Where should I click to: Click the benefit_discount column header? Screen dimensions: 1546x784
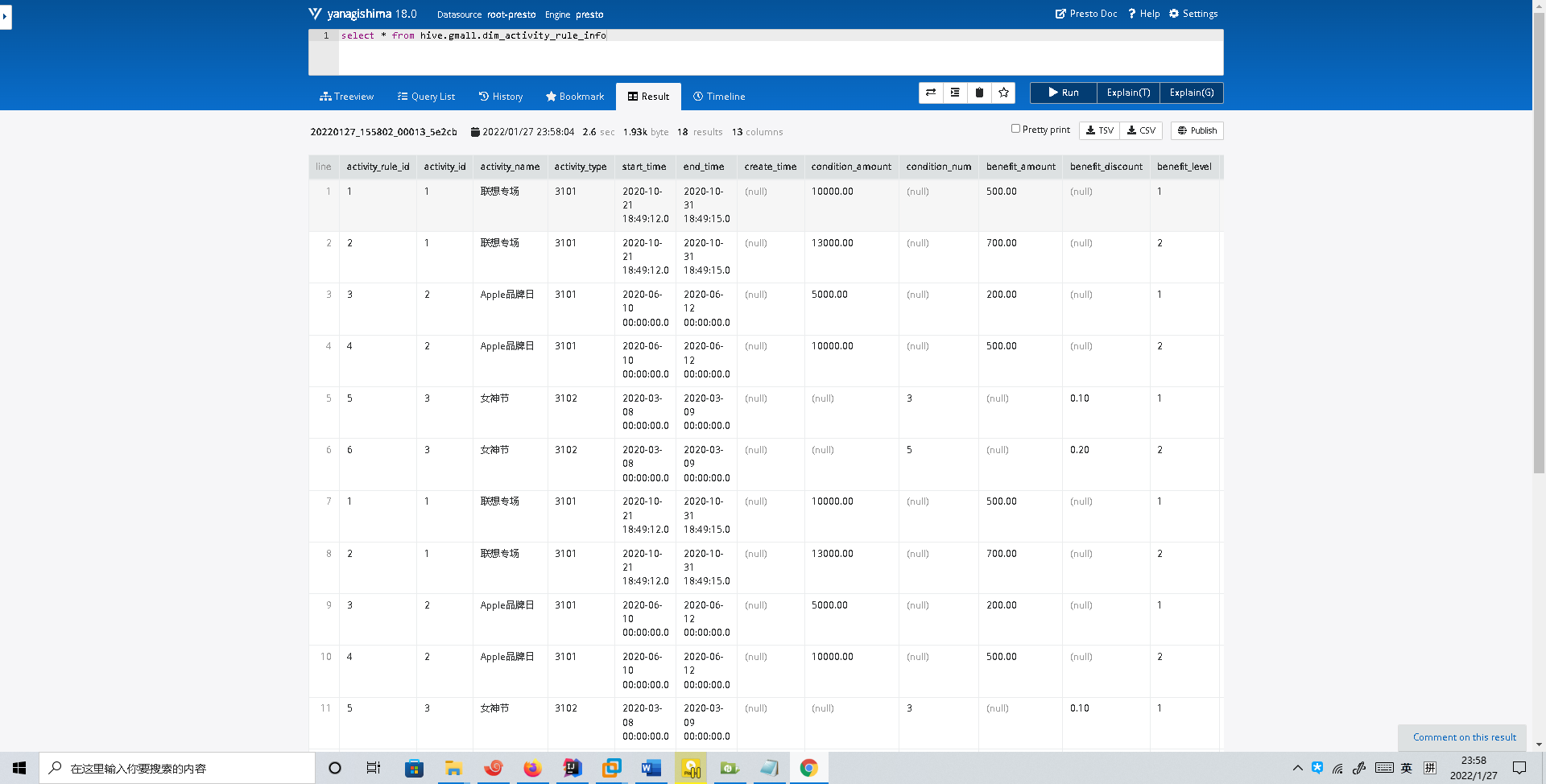click(x=1106, y=167)
